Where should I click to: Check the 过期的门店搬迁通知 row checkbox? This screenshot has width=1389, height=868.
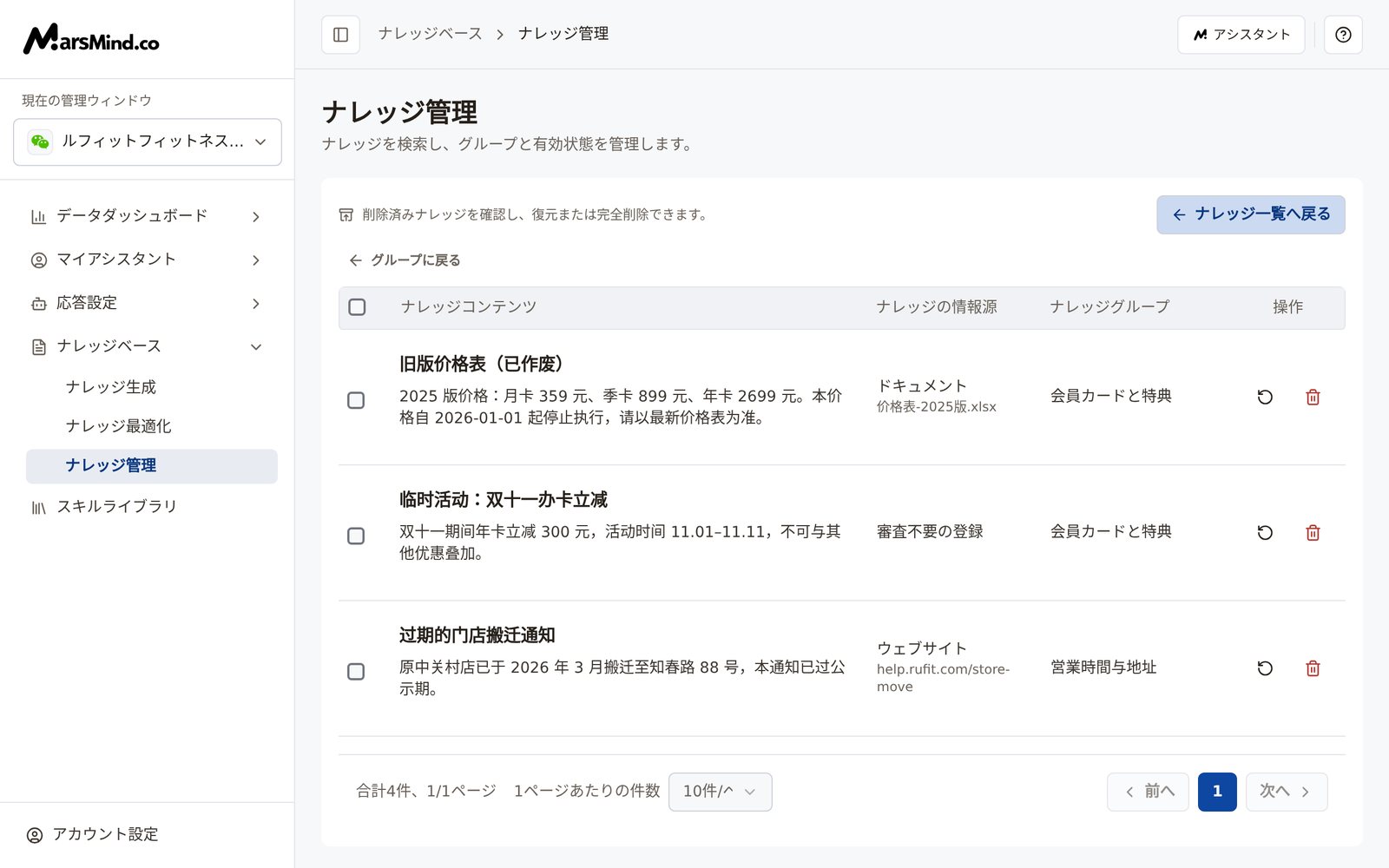(356, 671)
